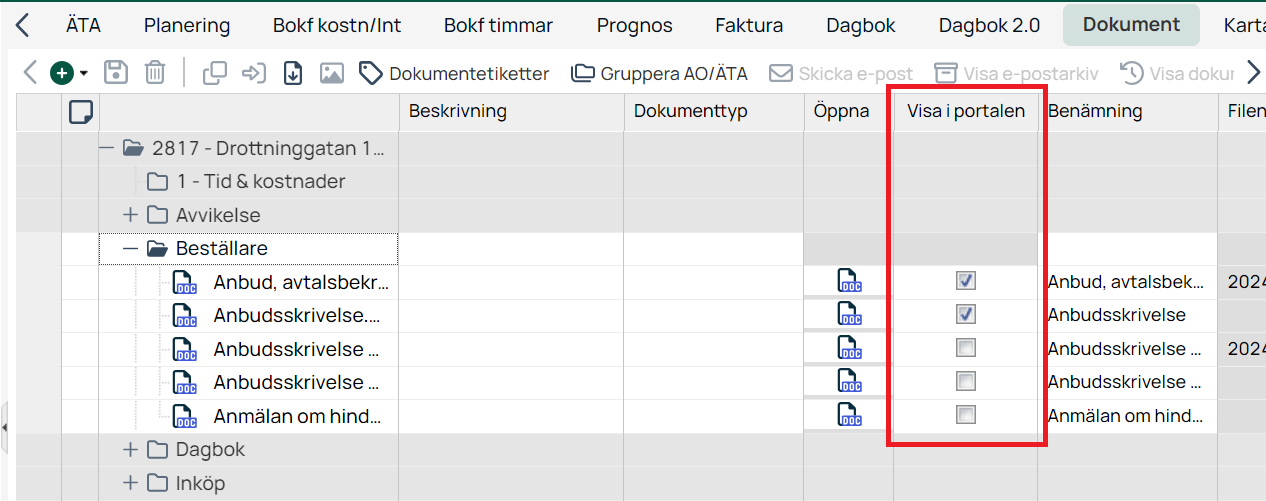The width and height of the screenshot is (1266, 501).
Task: Click Gruppera AO/ÄTA button
Action: (x=659, y=73)
